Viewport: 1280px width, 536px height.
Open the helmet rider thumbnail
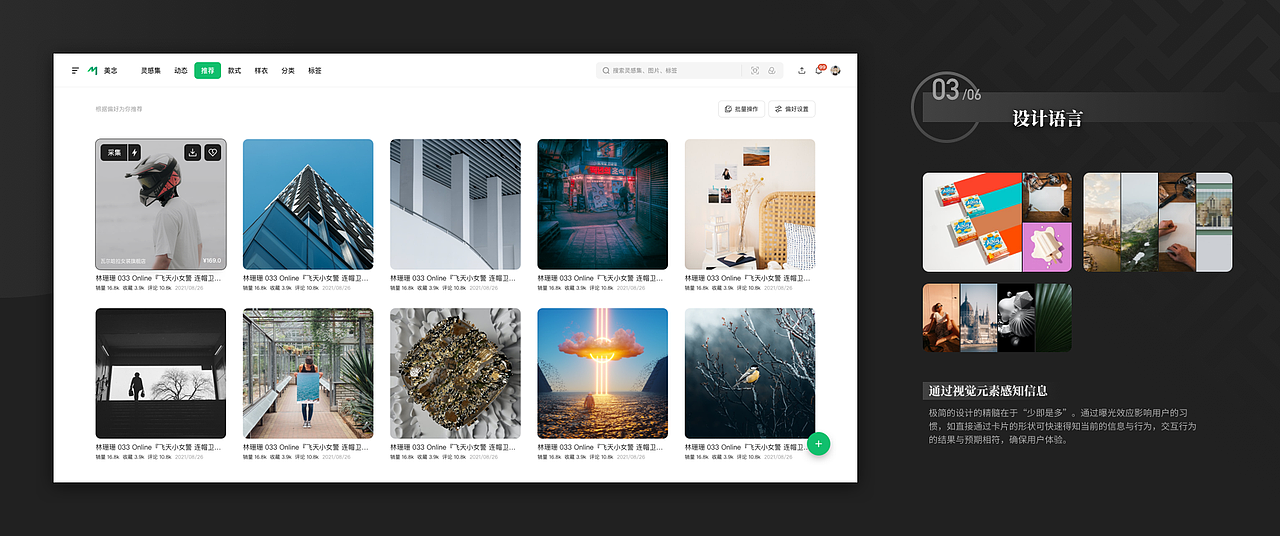click(x=161, y=204)
